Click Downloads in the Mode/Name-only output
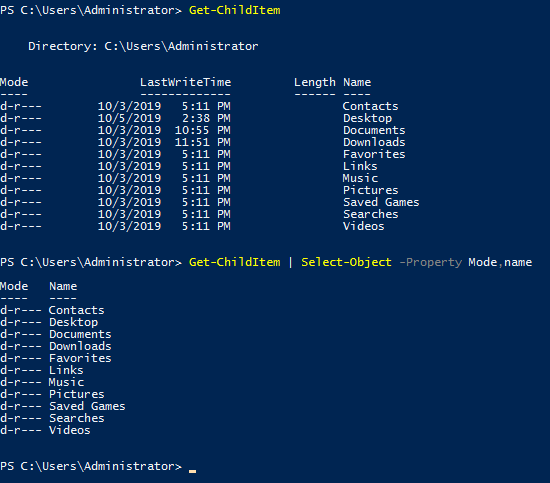The height and width of the screenshot is (483, 550). (x=80, y=346)
